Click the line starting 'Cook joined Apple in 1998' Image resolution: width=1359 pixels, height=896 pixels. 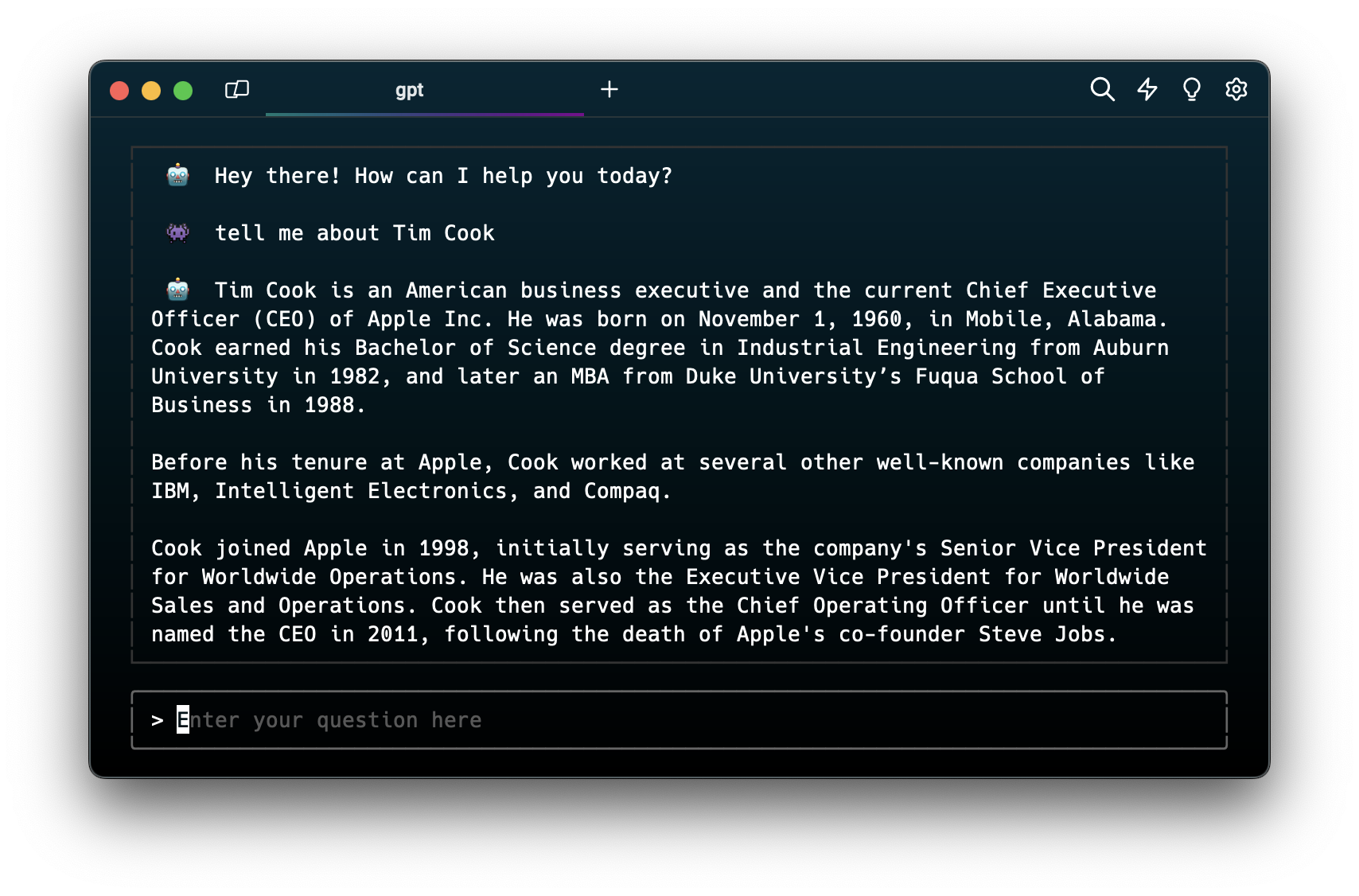tap(679, 548)
